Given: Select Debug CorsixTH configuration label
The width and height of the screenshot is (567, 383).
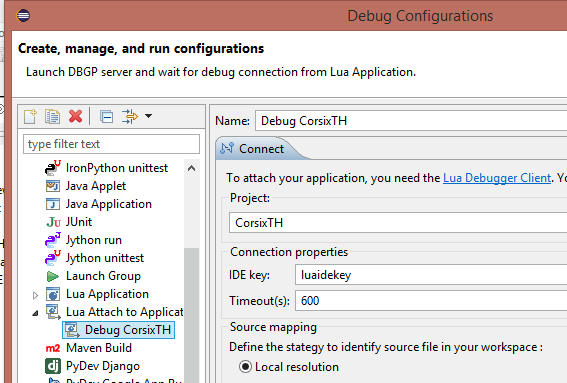Looking at the screenshot, I should (x=128, y=330).
